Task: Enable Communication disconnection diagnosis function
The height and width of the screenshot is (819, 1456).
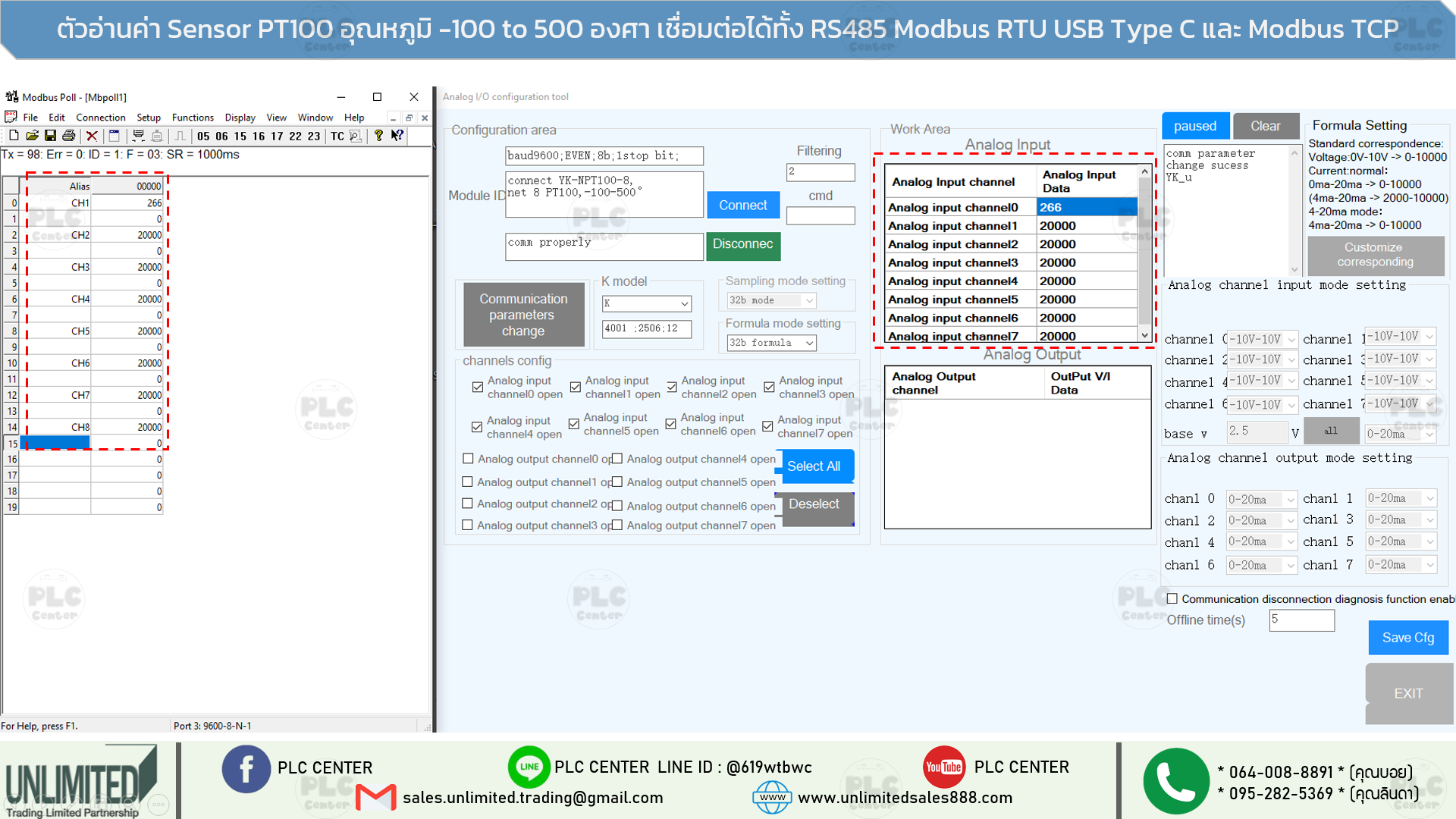Action: point(1172,599)
